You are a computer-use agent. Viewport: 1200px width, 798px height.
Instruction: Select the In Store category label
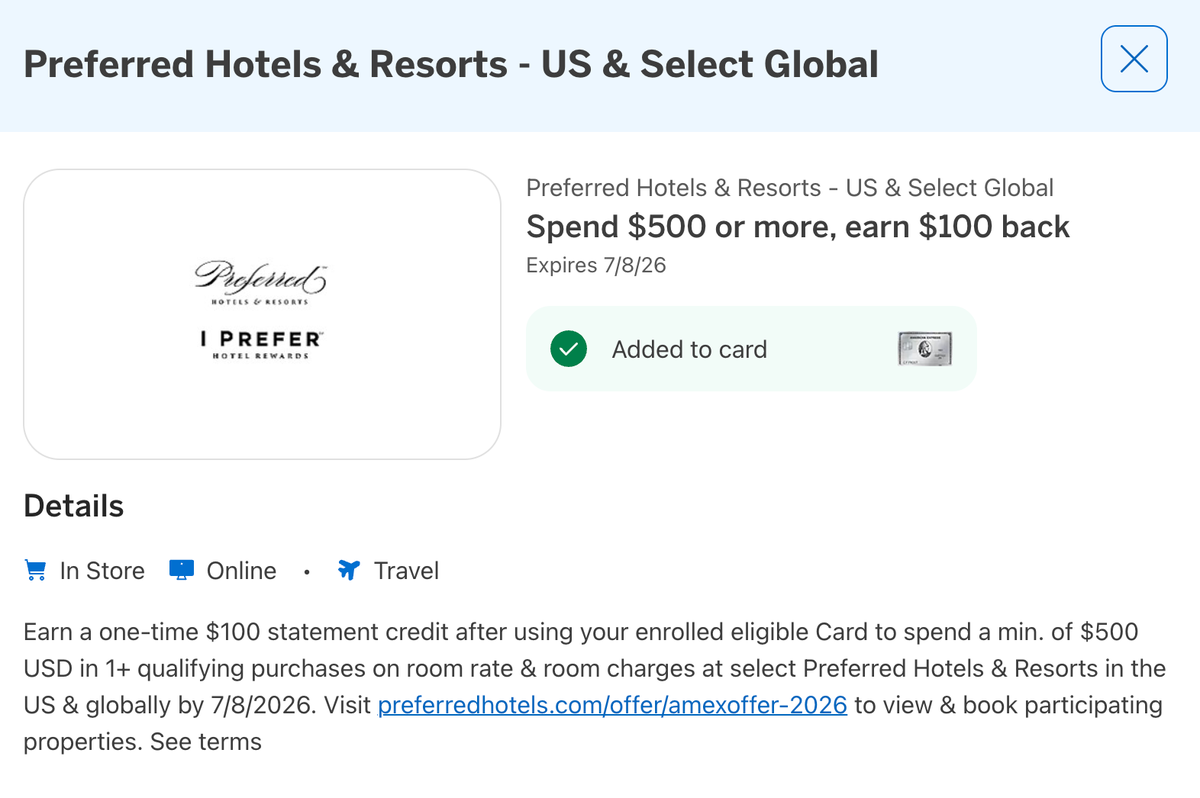(x=101, y=570)
